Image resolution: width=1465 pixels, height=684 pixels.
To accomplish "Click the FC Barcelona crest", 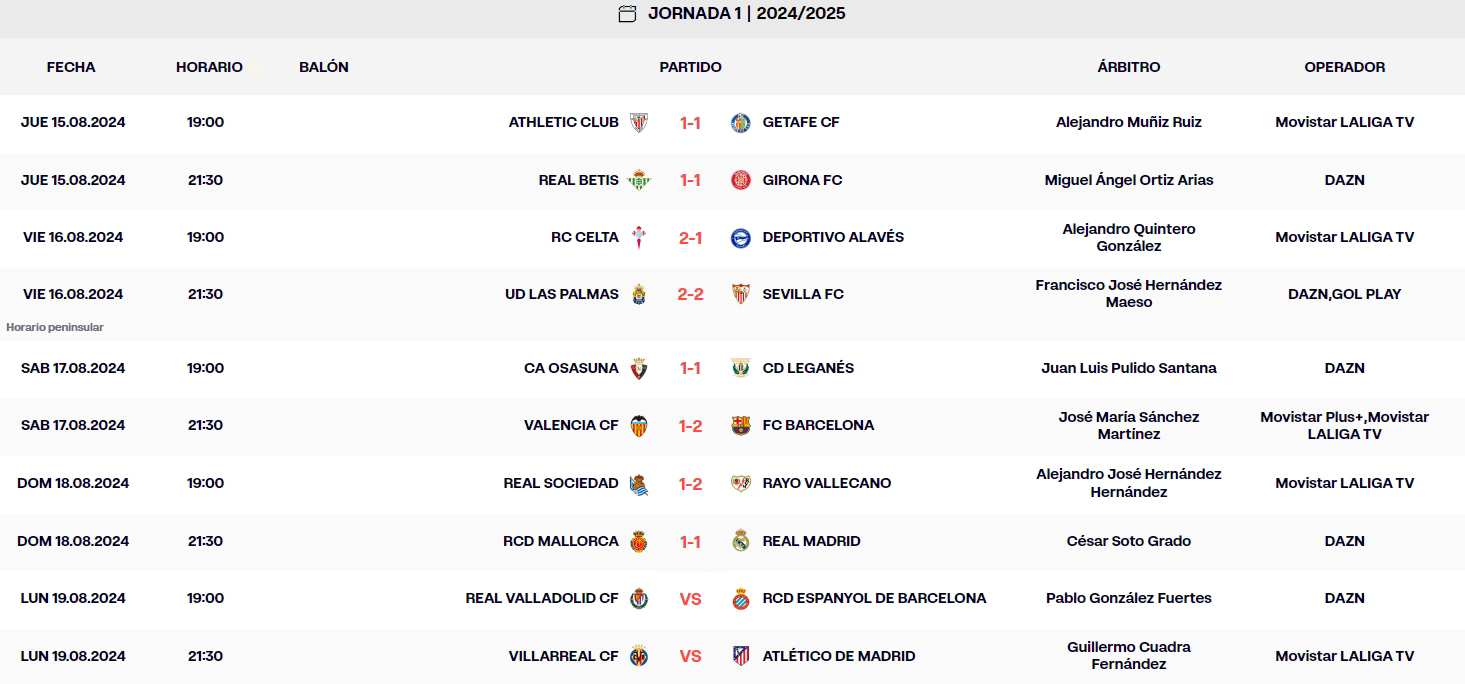I will [x=740, y=426].
